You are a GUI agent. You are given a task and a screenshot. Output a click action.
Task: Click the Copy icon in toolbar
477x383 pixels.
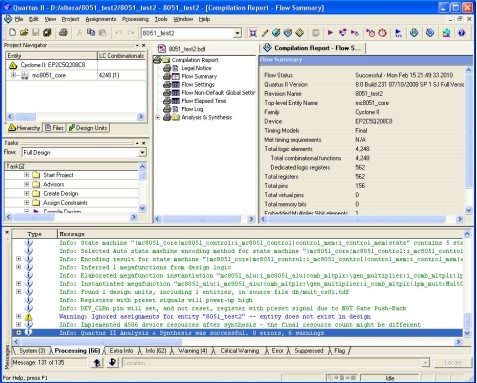pyautogui.click(x=91, y=33)
